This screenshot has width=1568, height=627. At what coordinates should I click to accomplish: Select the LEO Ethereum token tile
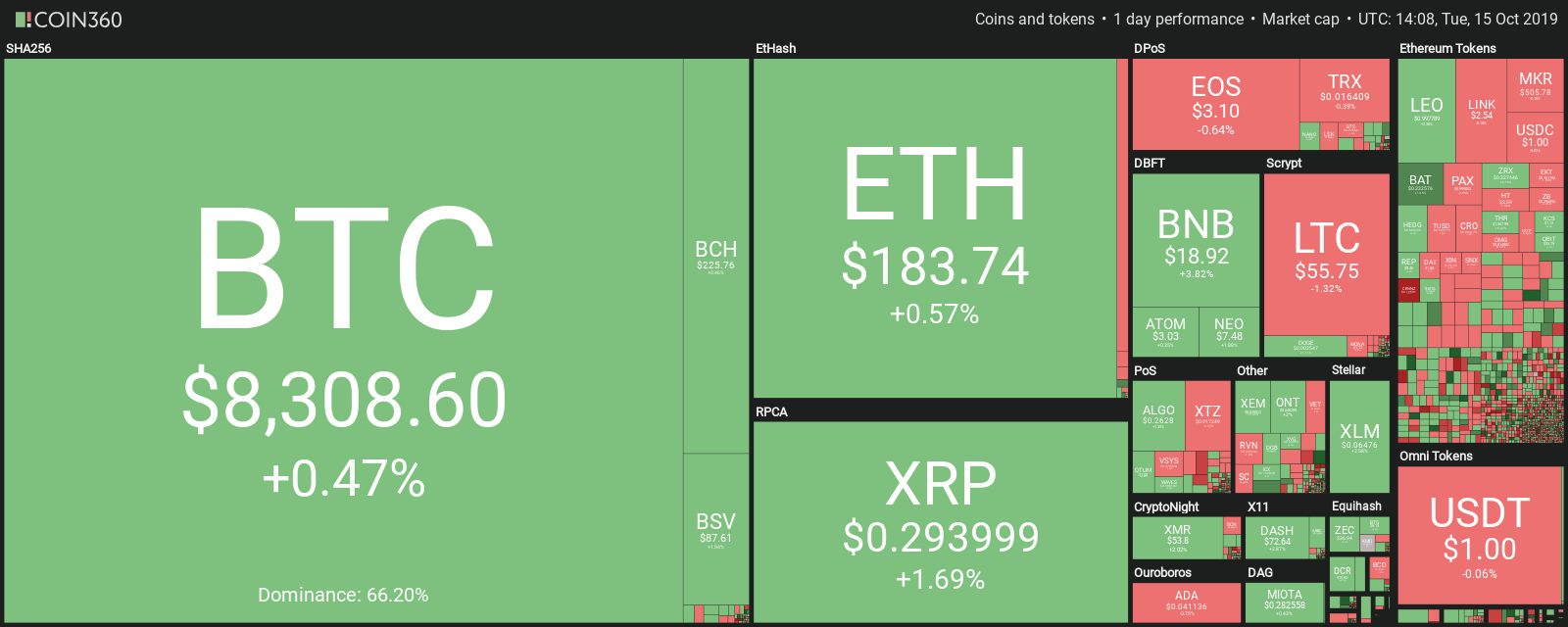click(x=1426, y=111)
